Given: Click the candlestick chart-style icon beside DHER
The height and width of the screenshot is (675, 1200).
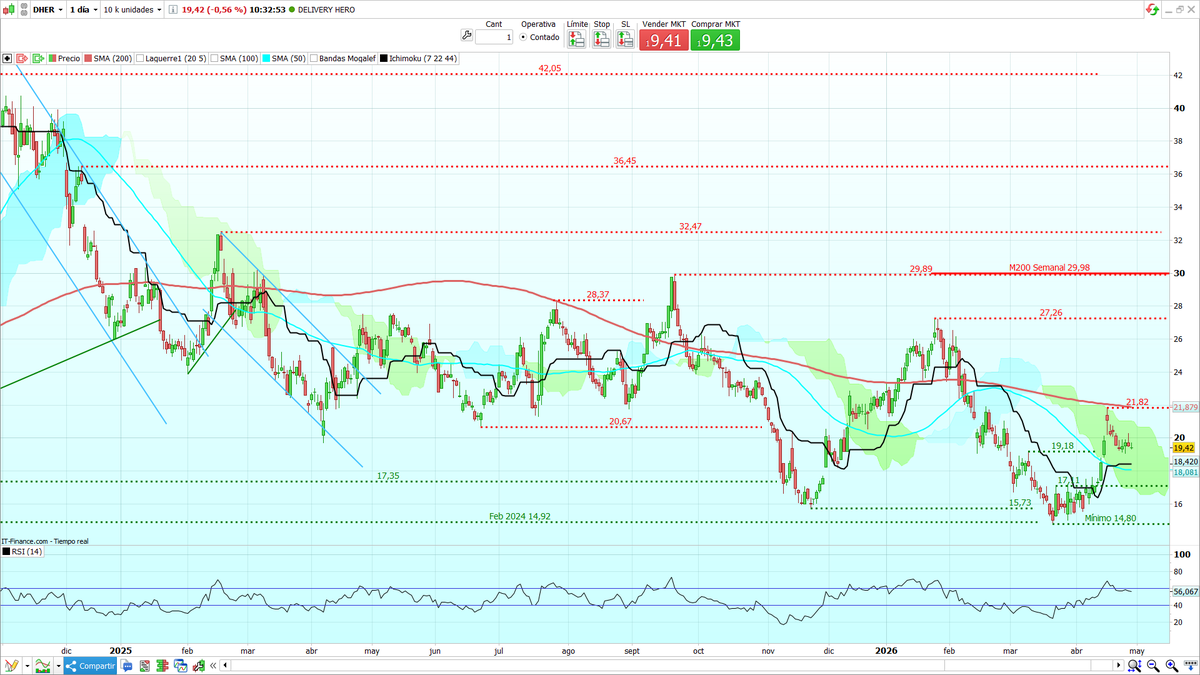Looking at the screenshot, I should pos(9,9).
